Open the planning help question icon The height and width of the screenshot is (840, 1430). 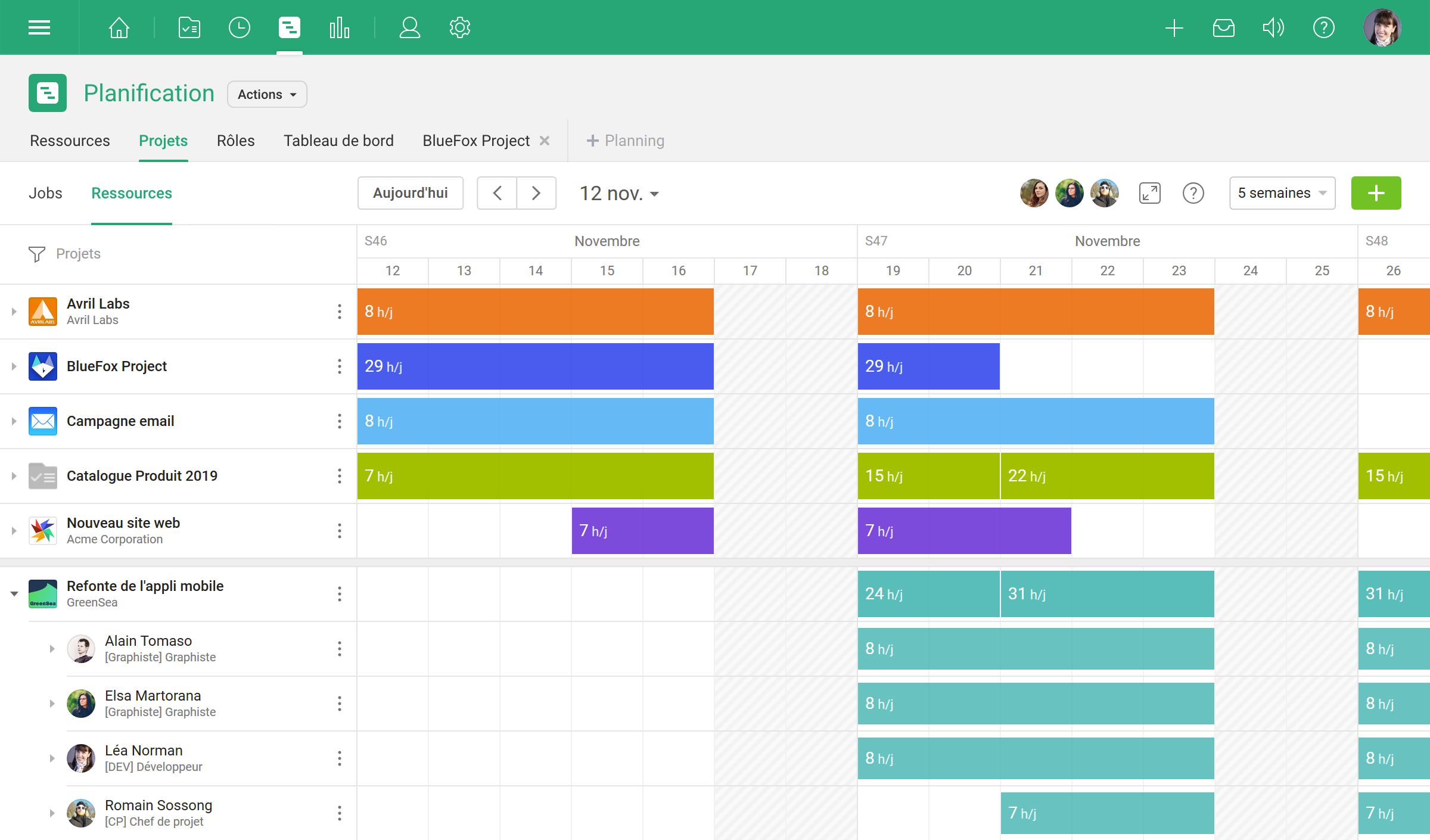click(x=1193, y=193)
